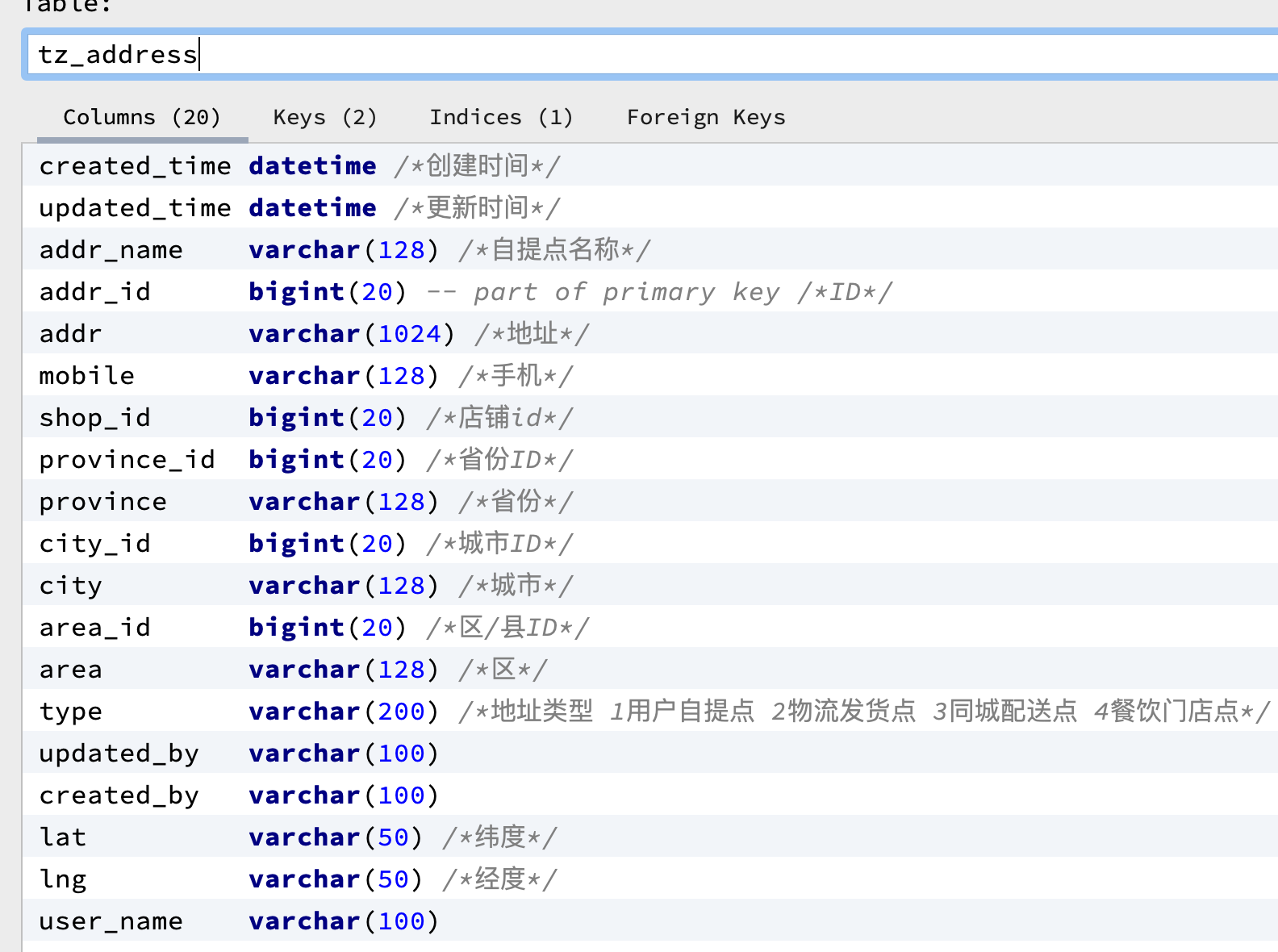Click the 自提点名称 comment text
This screenshot has width=1278, height=952.
(555, 249)
